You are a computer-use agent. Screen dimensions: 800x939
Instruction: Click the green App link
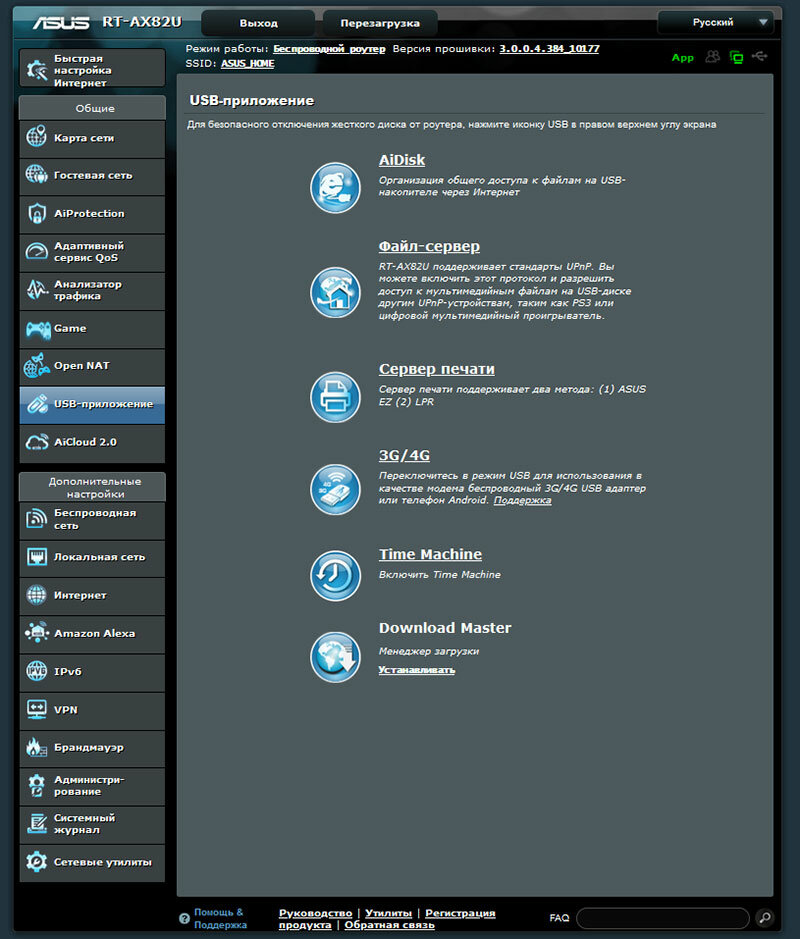pyautogui.click(x=683, y=57)
